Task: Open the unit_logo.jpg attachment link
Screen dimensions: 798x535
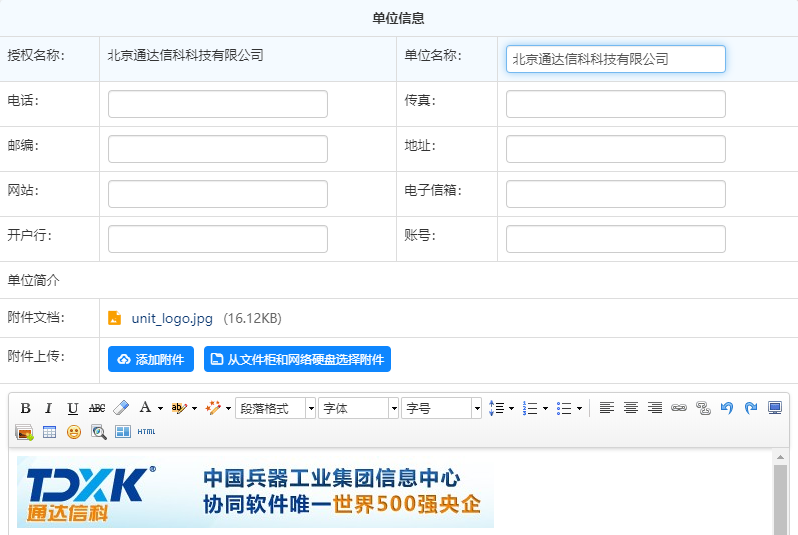Action: (x=172, y=318)
